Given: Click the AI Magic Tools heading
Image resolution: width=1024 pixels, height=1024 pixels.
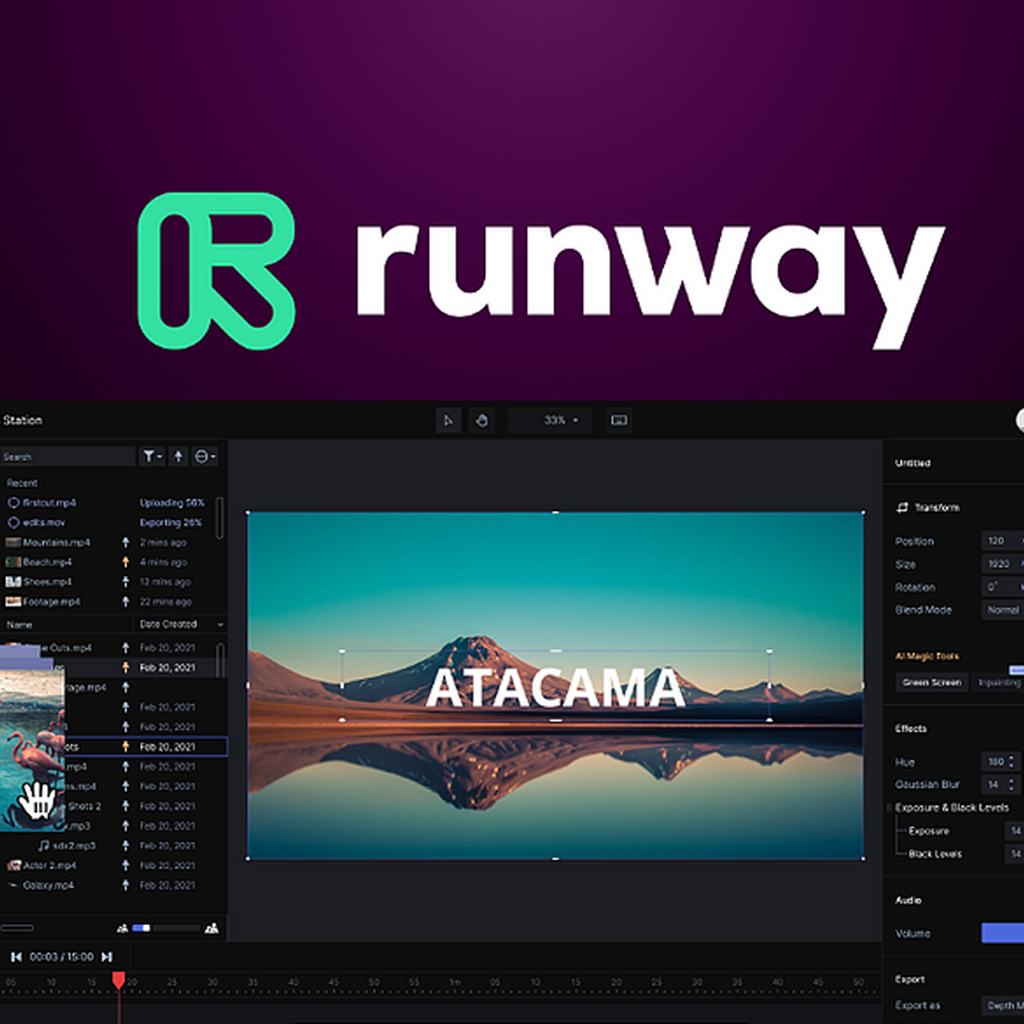Looking at the screenshot, I should [x=927, y=656].
